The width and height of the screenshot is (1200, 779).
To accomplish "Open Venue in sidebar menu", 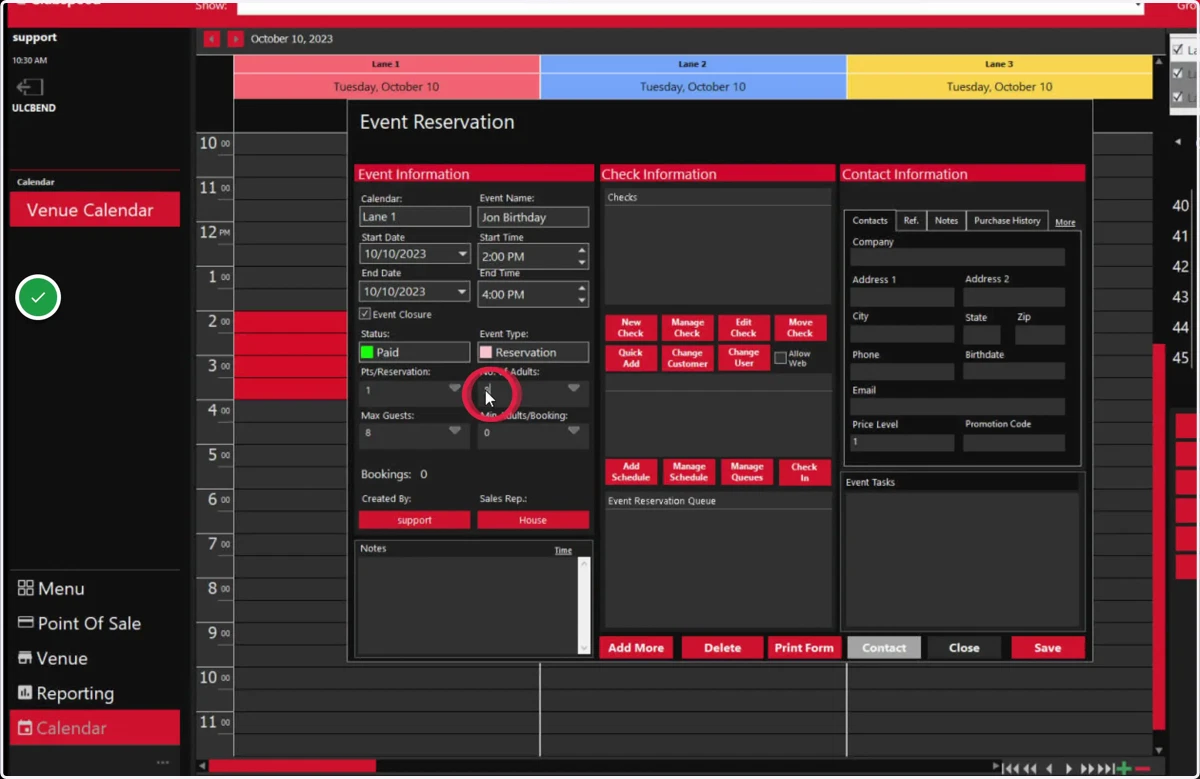I will click(52, 658).
